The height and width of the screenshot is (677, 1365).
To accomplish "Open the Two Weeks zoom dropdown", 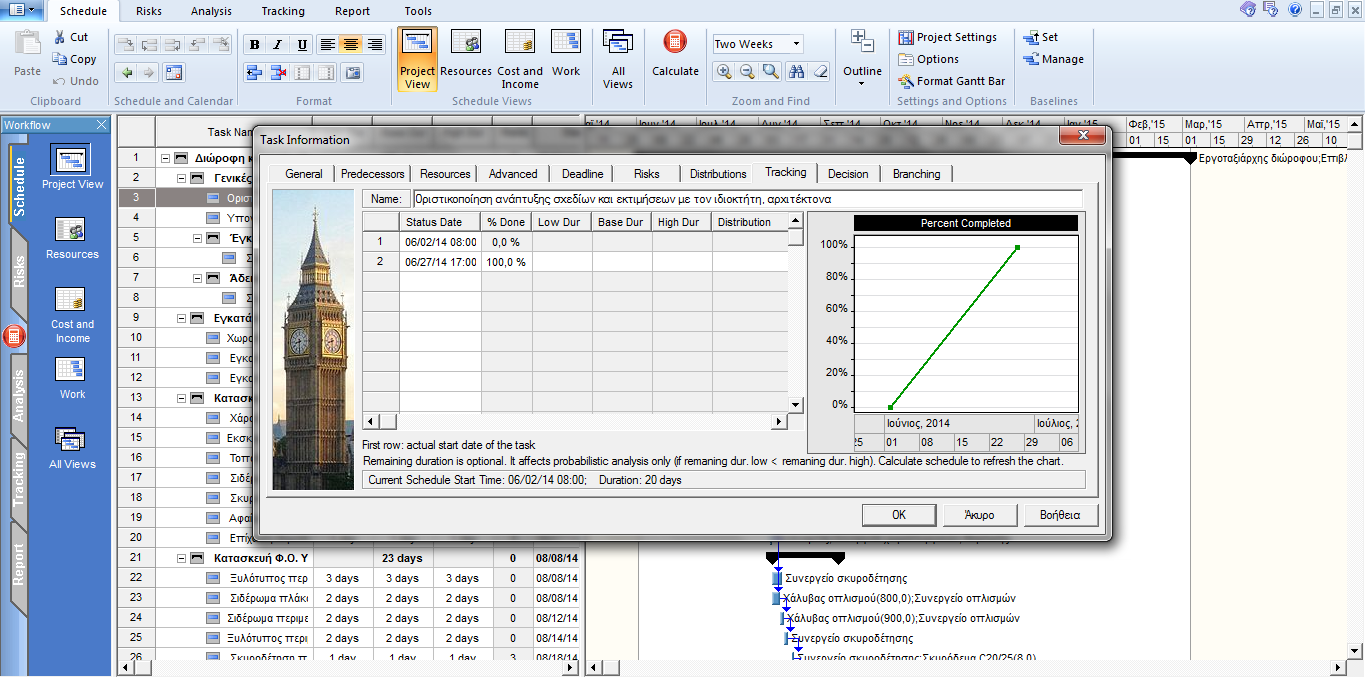I will click(797, 44).
